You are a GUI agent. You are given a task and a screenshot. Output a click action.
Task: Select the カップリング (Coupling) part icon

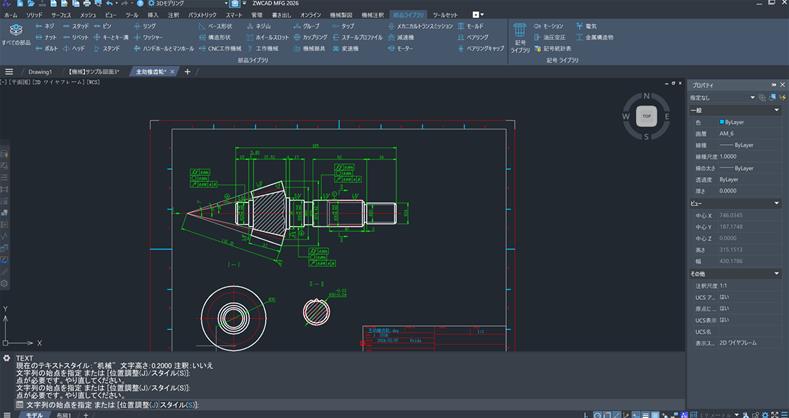pyautogui.click(x=312, y=36)
